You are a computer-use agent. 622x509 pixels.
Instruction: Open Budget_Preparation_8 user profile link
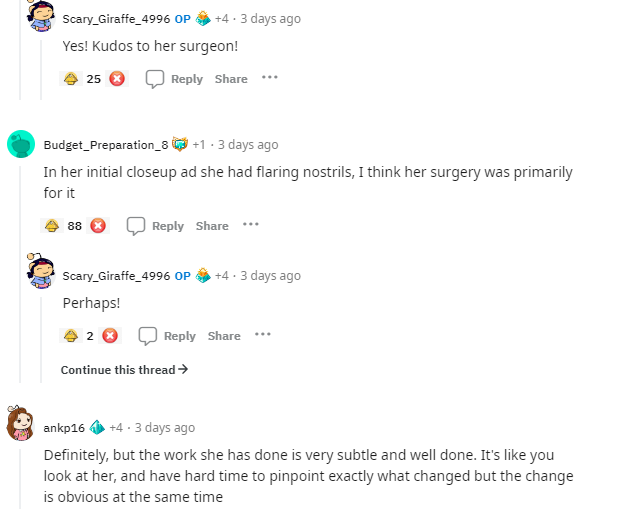click(106, 145)
